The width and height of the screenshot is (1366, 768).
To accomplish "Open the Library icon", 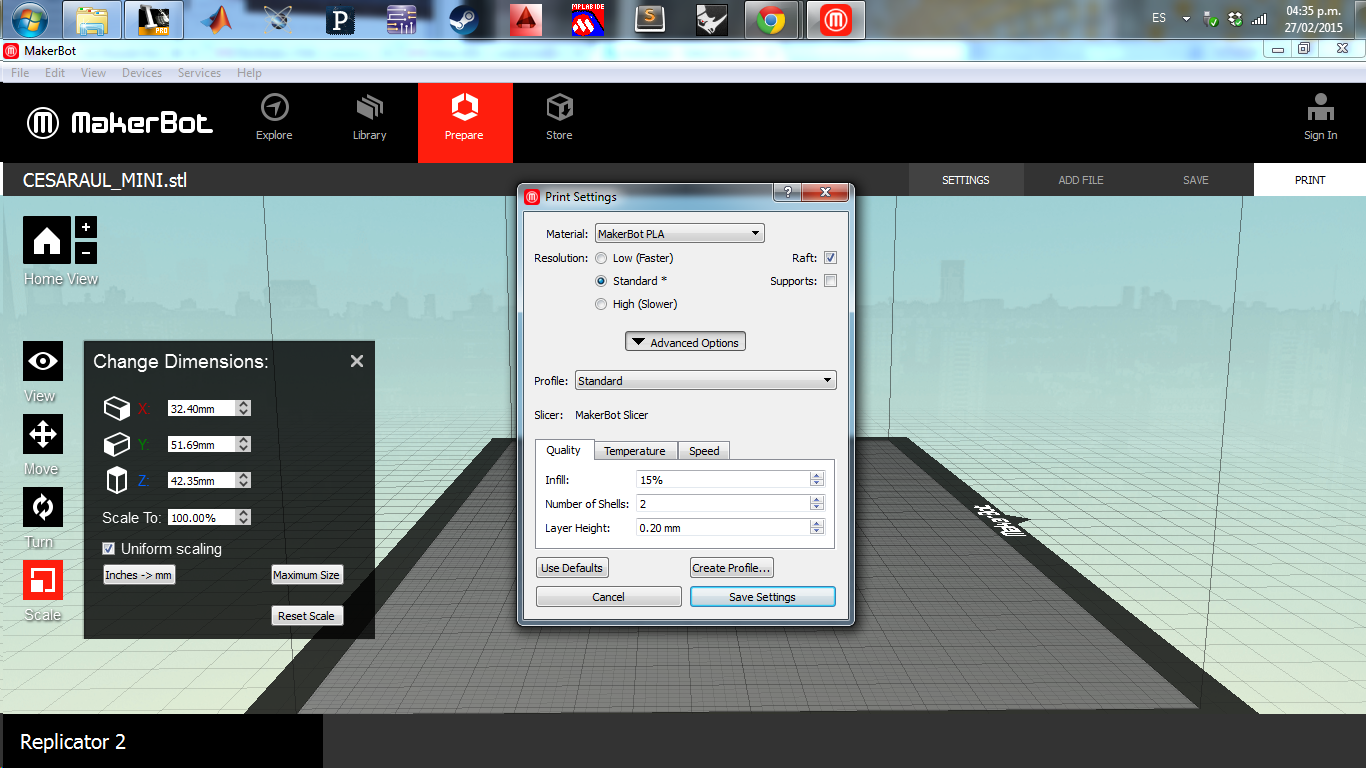I will coord(369,107).
